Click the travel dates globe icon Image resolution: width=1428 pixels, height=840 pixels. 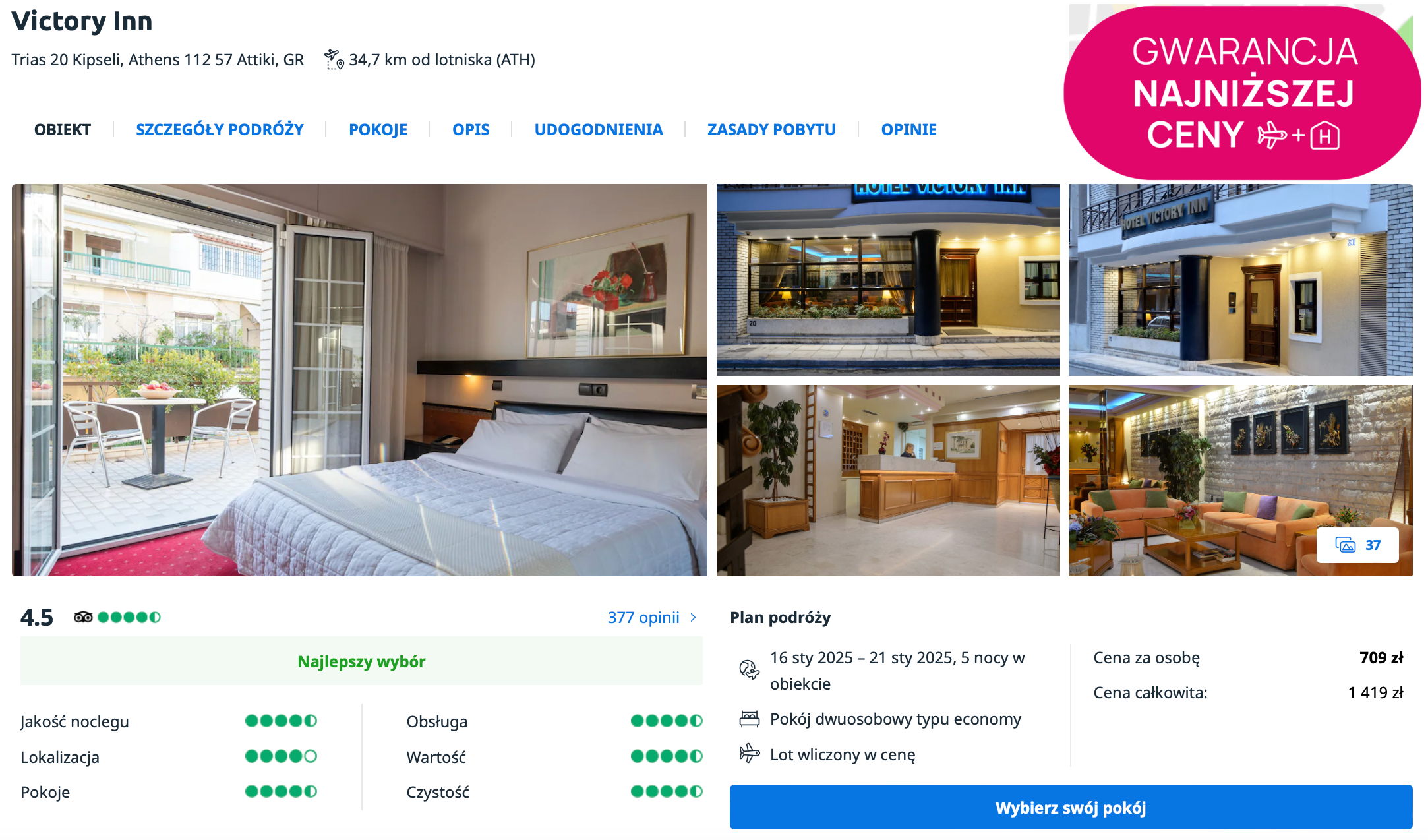point(749,670)
